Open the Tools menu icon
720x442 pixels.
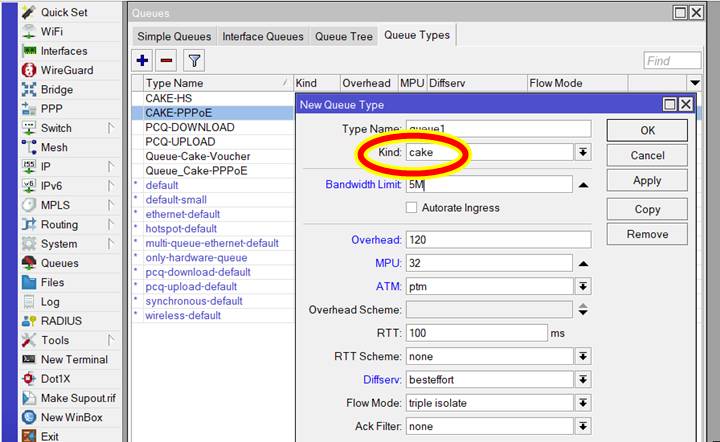pyautogui.click(x=29, y=340)
